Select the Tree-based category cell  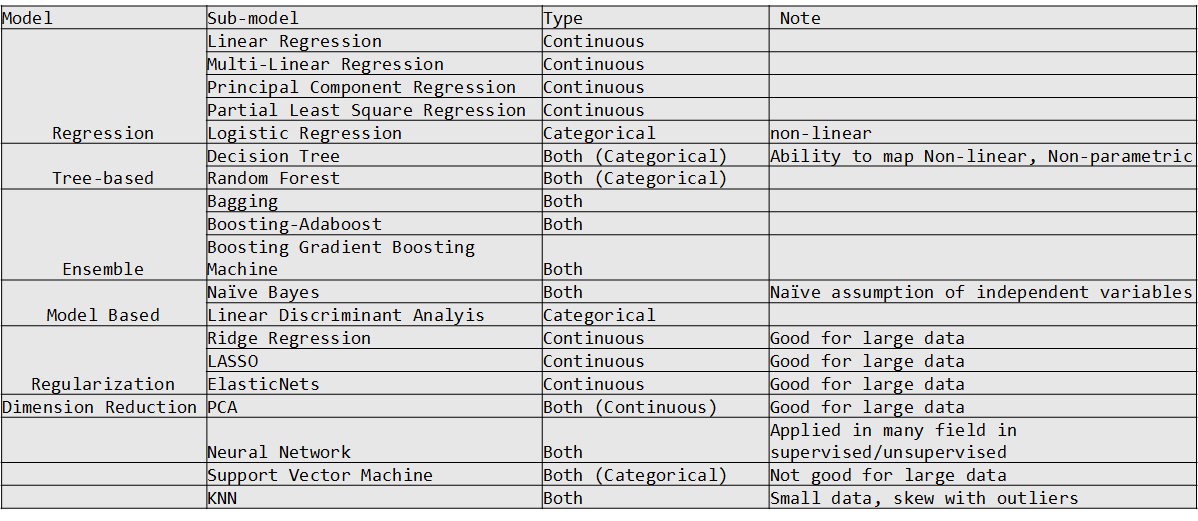click(x=103, y=167)
